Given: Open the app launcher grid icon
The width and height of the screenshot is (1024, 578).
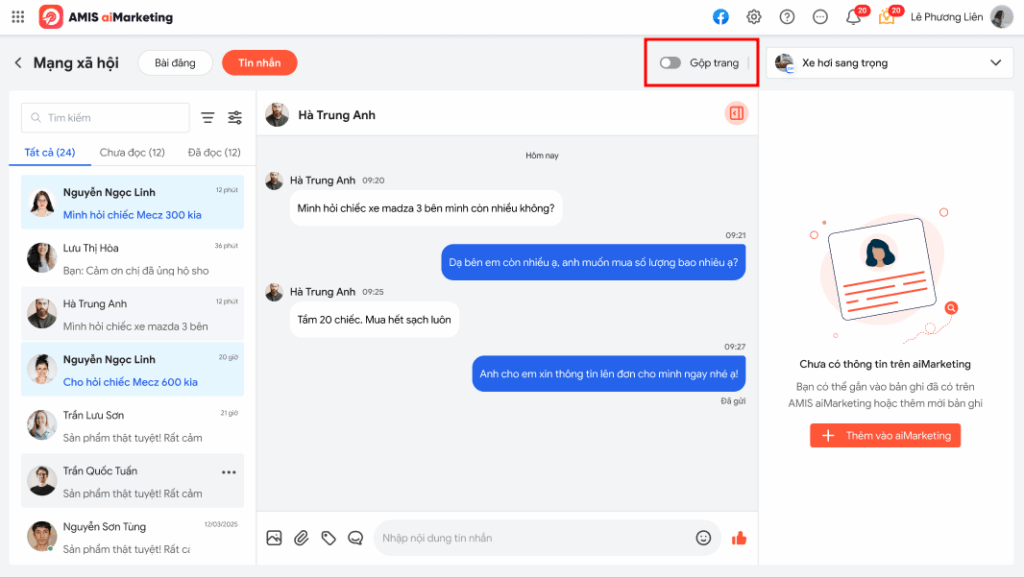Looking at the screenshot, I should pyautogui.click(x=18, y=17).
